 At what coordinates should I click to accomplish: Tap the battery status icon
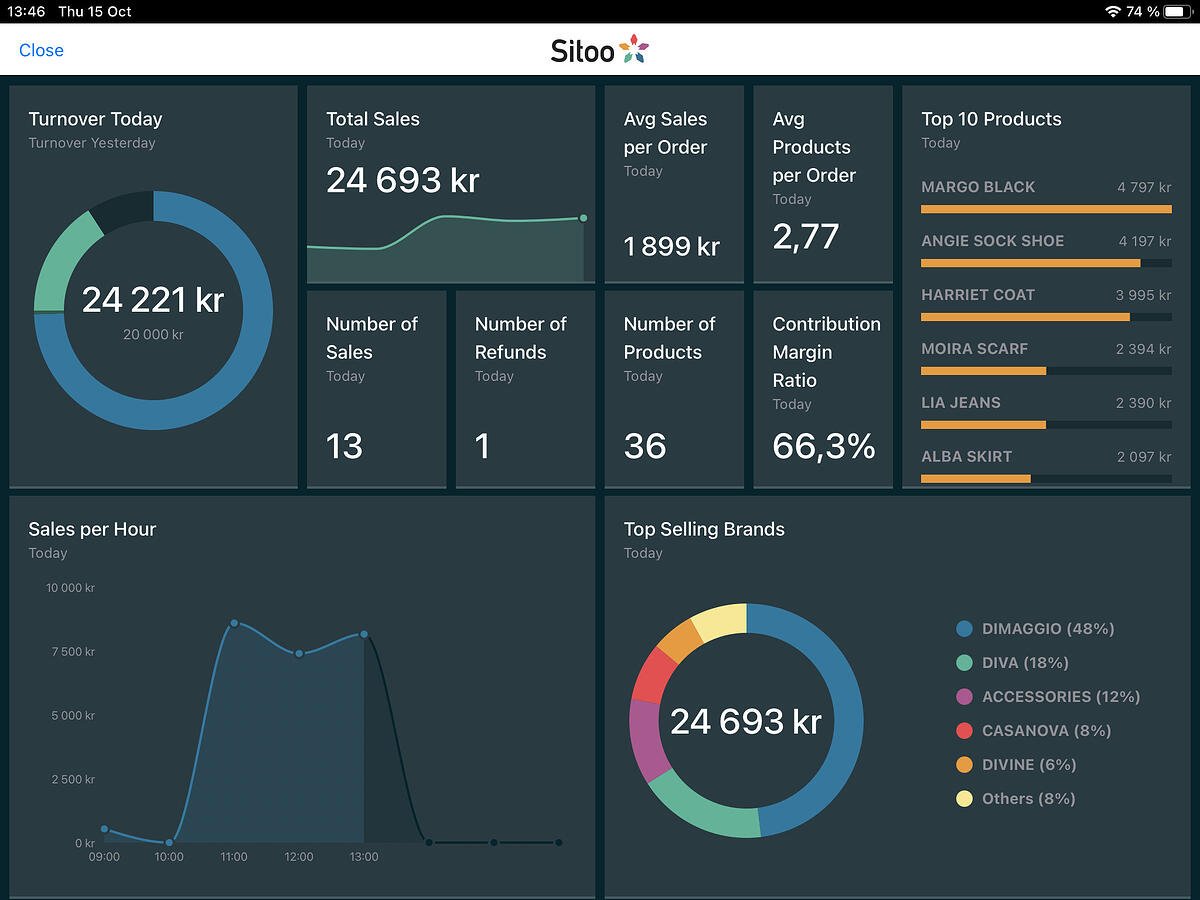1177,11
